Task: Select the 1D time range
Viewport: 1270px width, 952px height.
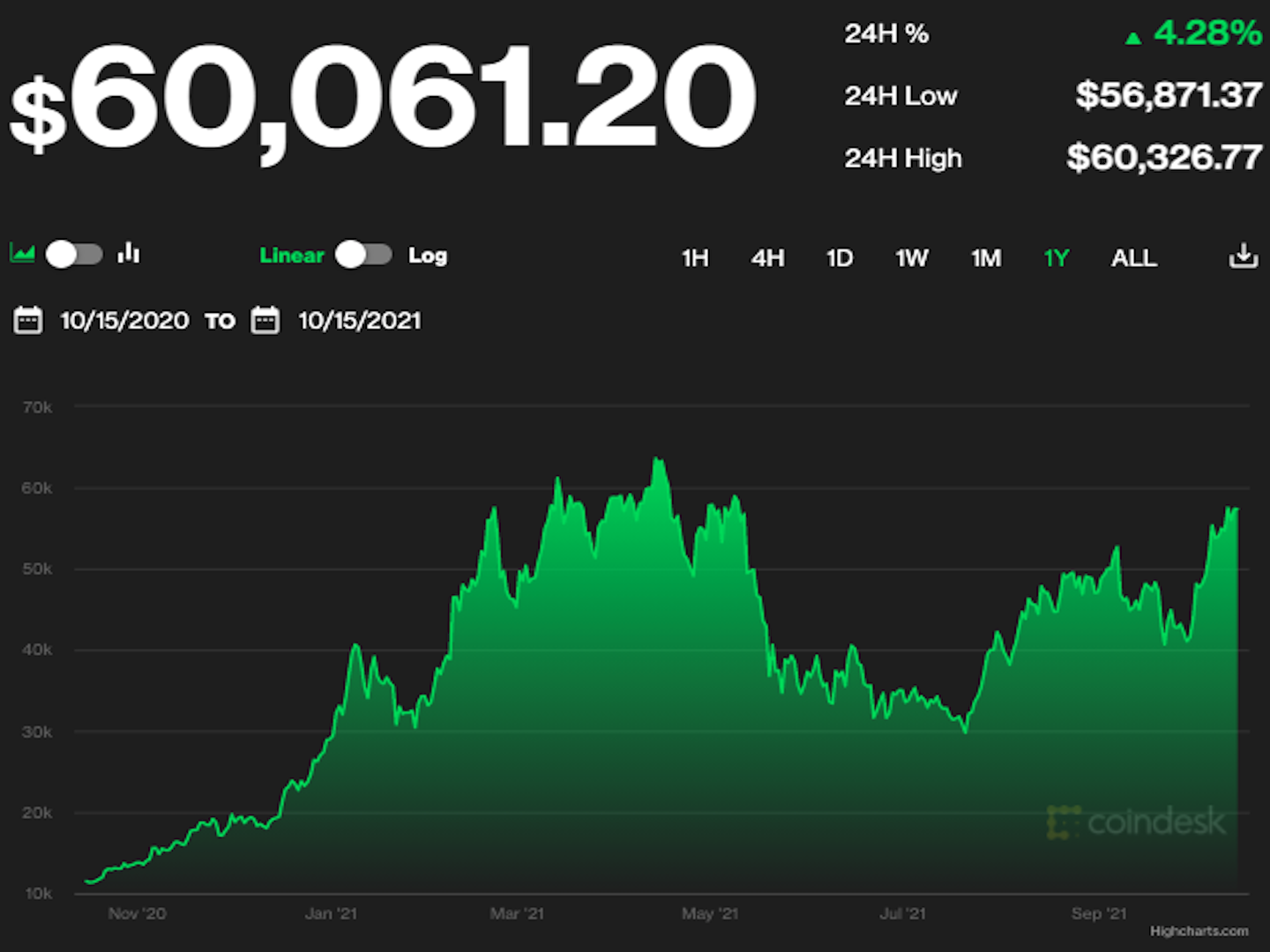Action: point(839,258)
